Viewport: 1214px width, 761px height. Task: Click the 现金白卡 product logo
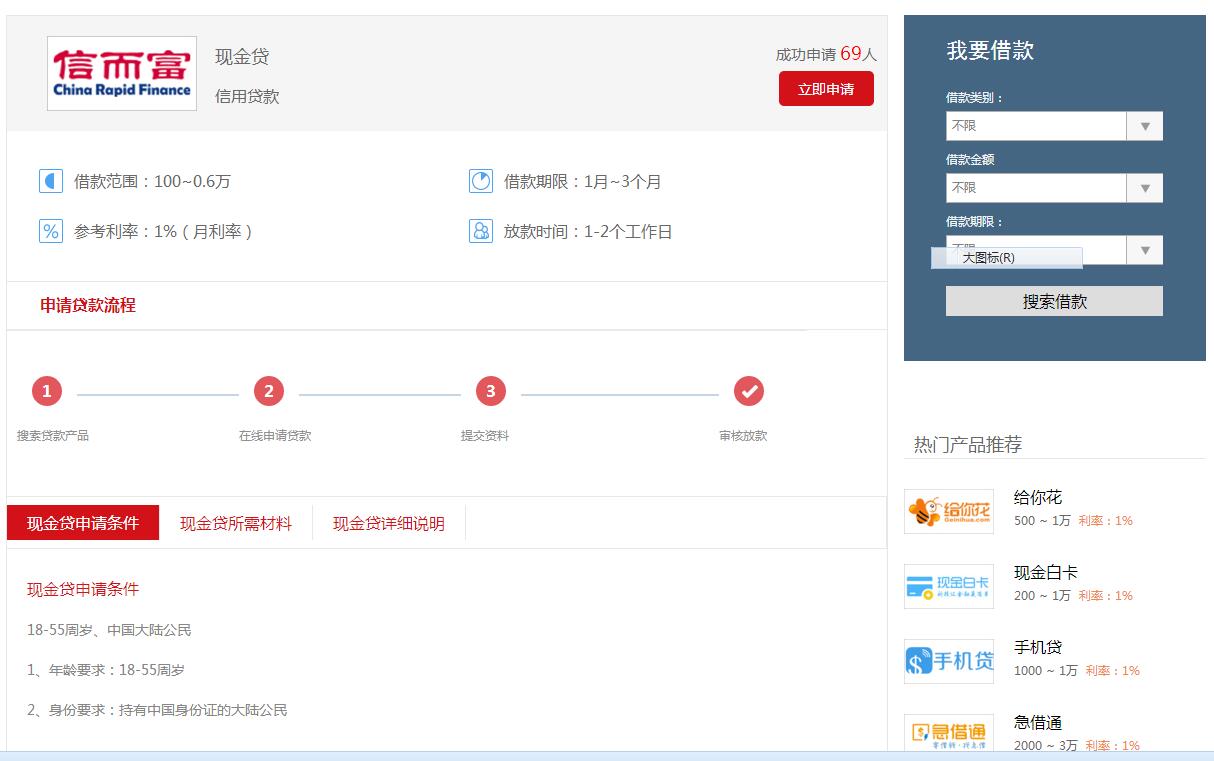pyautogui.click(x=949, y=586)
